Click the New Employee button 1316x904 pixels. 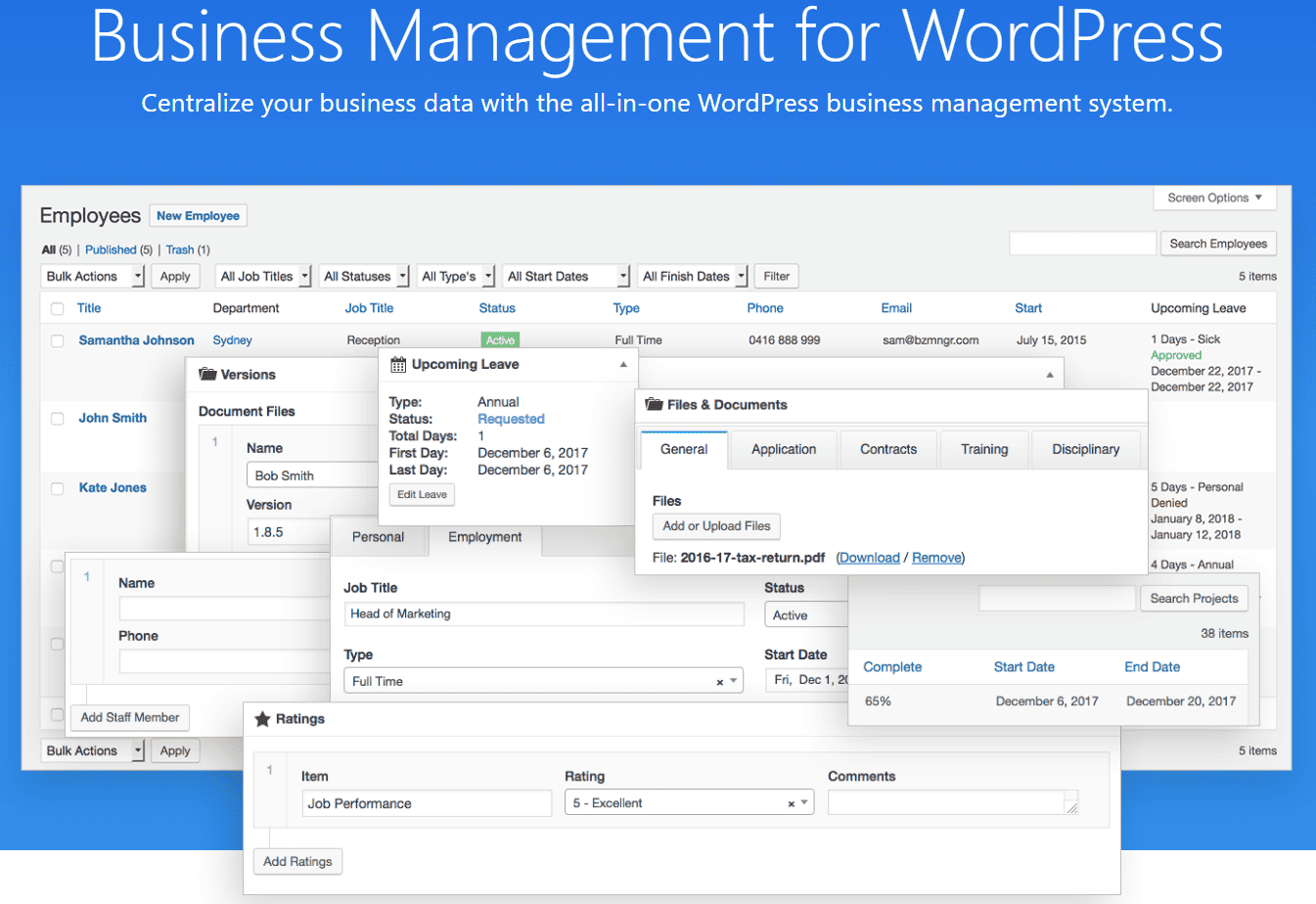click(198, 215)
